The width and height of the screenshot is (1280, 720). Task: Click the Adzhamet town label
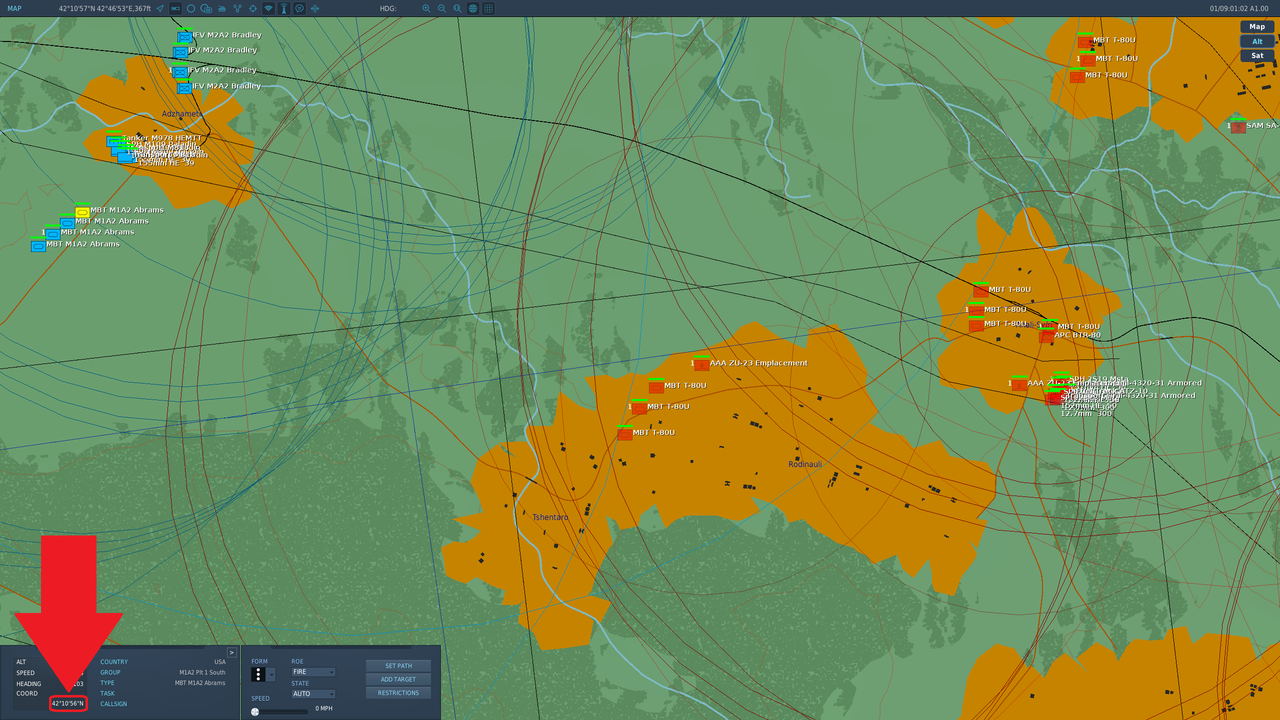(182, 114)
